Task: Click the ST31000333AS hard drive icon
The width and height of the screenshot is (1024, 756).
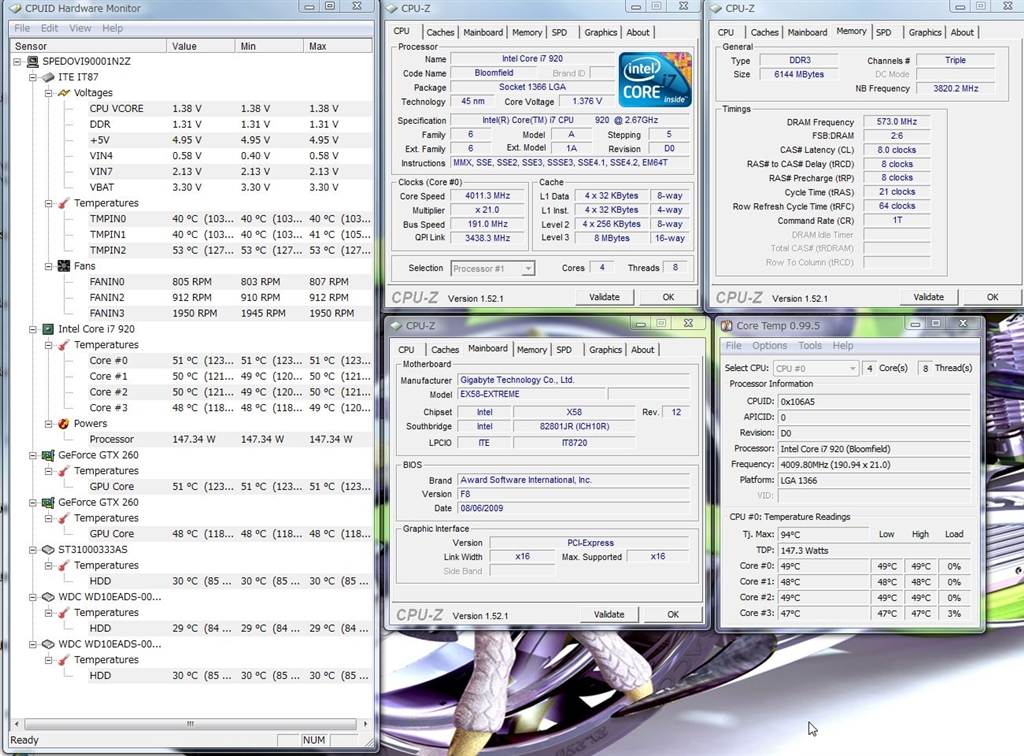Action: (47, 550)
